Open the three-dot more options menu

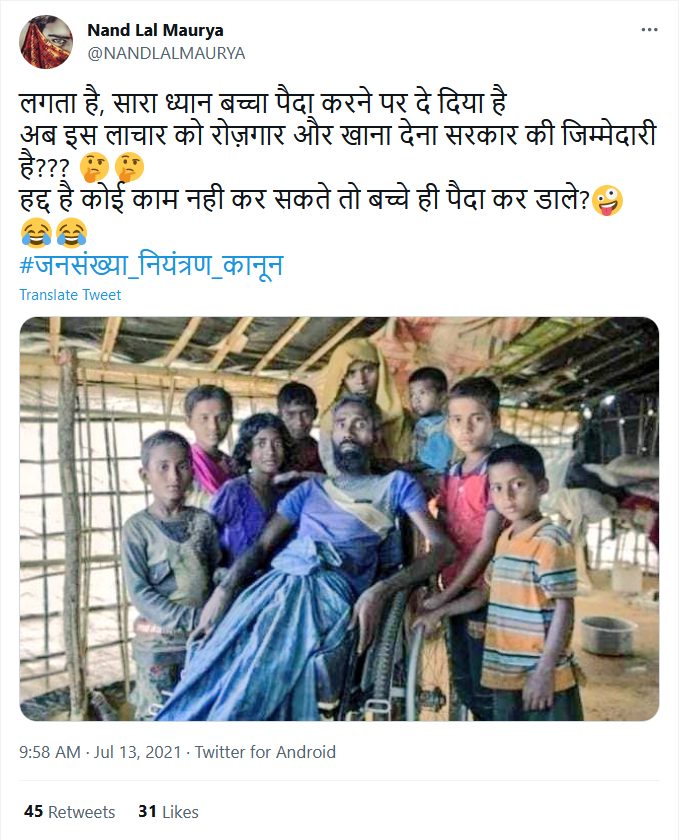coord(649,29)
